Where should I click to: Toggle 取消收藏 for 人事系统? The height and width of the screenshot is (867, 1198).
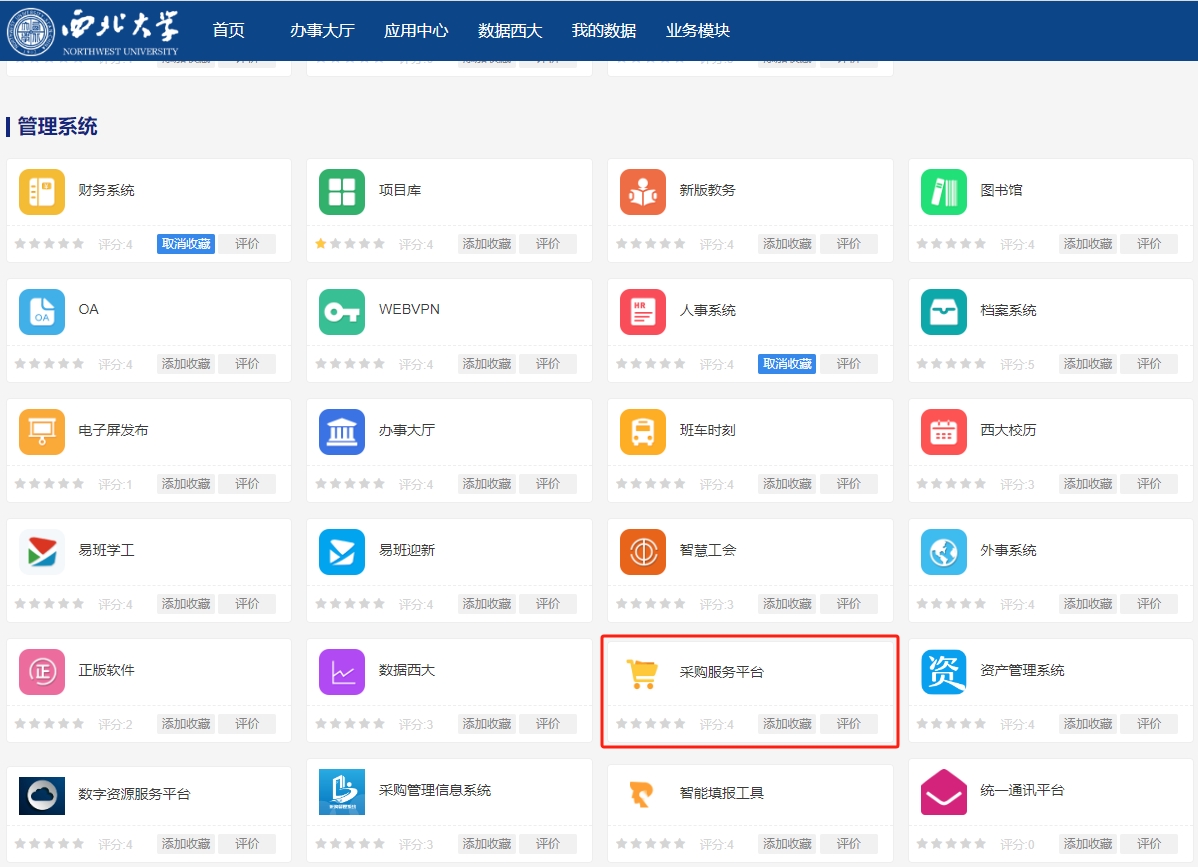(x=787, y=364)
